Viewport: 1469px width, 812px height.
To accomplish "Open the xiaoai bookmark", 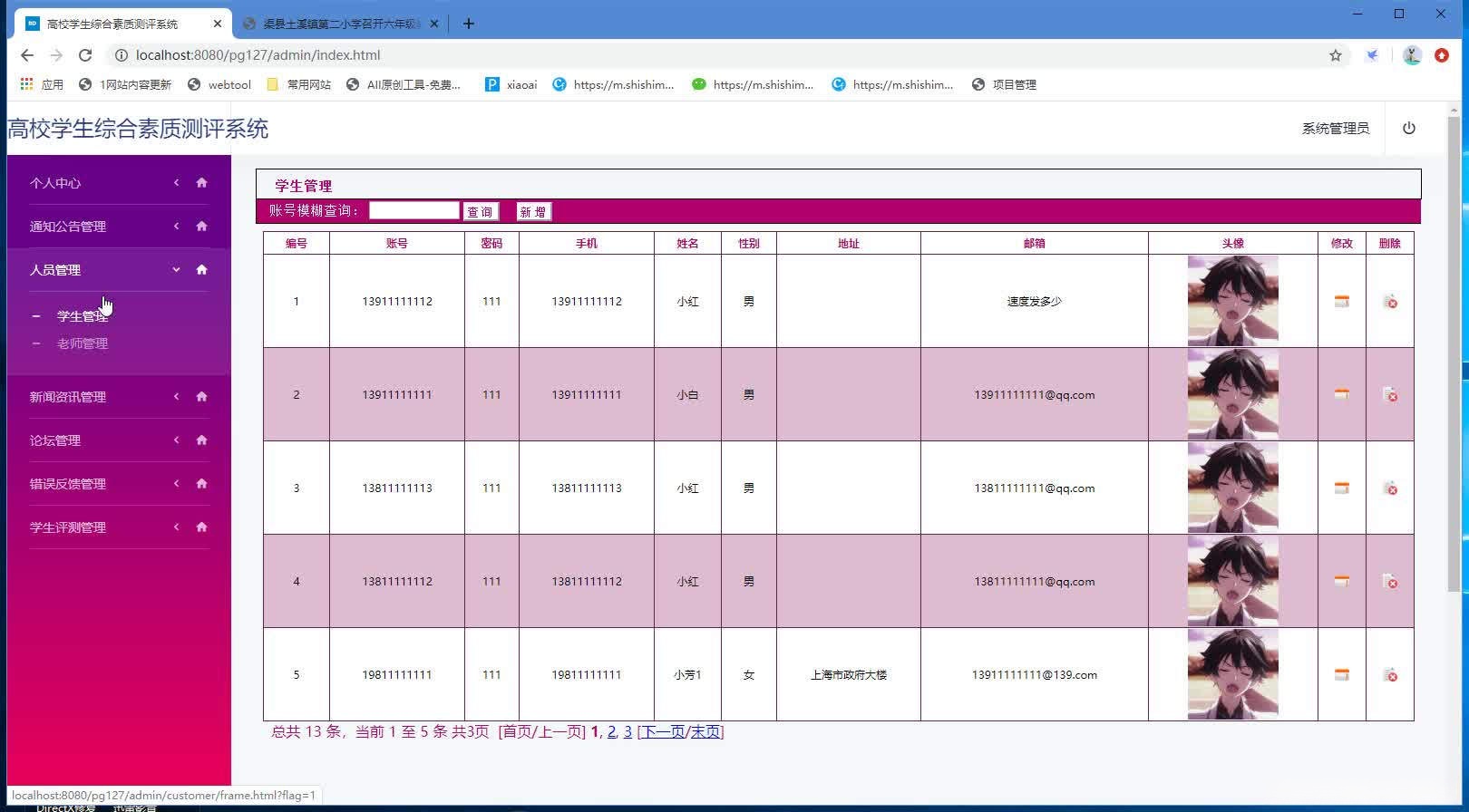I will tap(511, 84).
